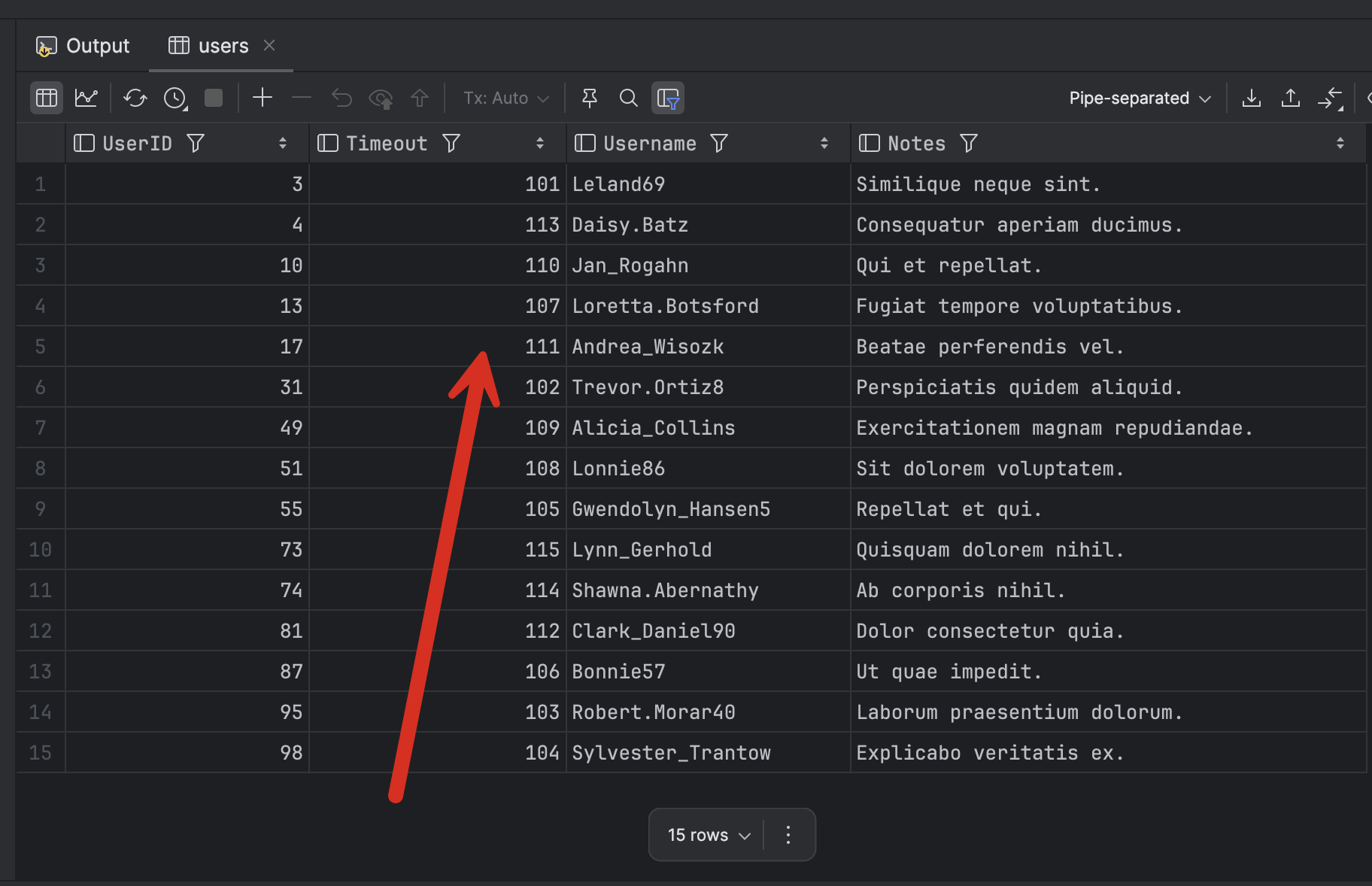Click the import data upload icon

pyautogui.click(x=1291, y=98)
